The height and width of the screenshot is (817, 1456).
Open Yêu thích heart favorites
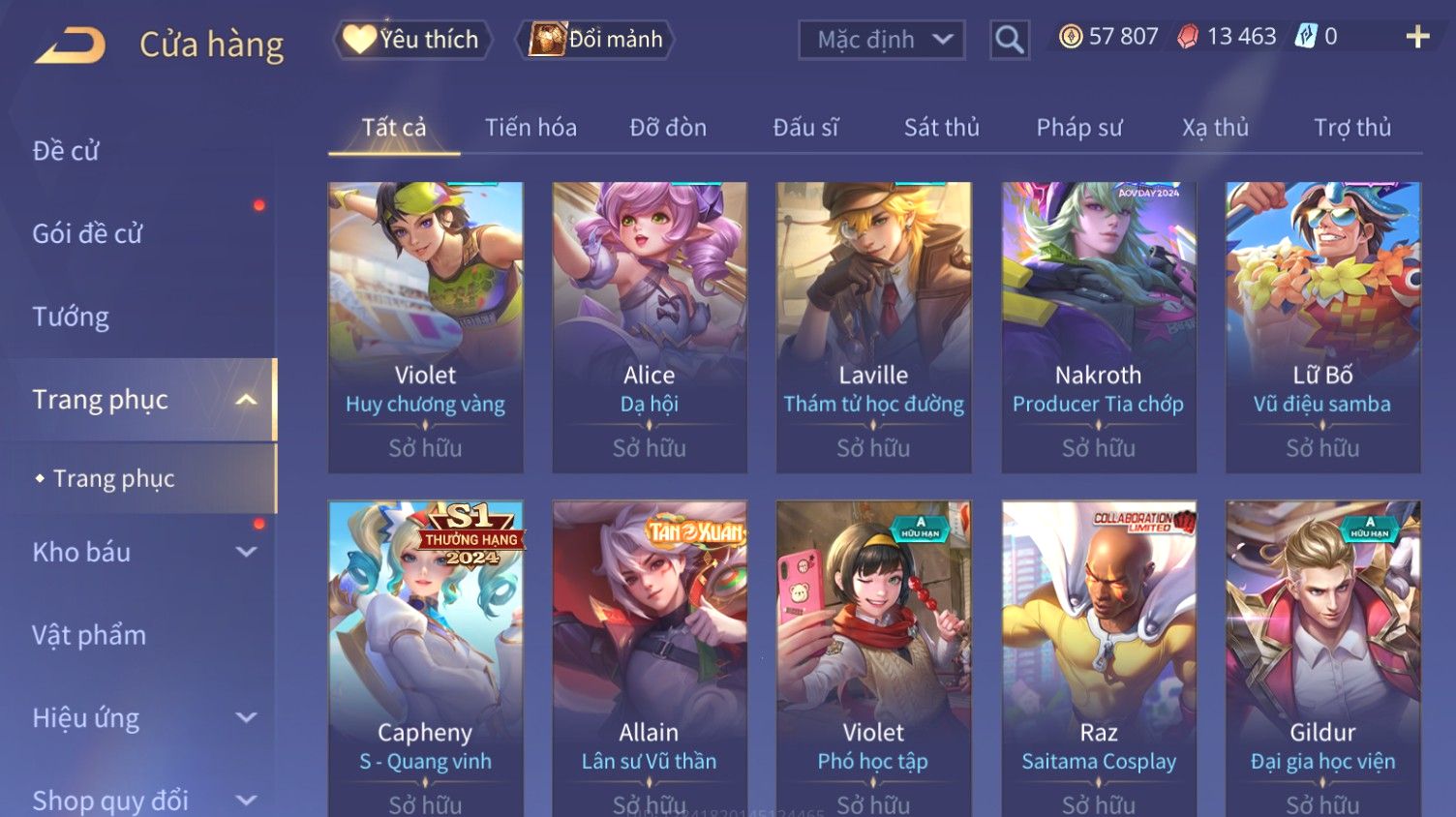pos(412,40)
